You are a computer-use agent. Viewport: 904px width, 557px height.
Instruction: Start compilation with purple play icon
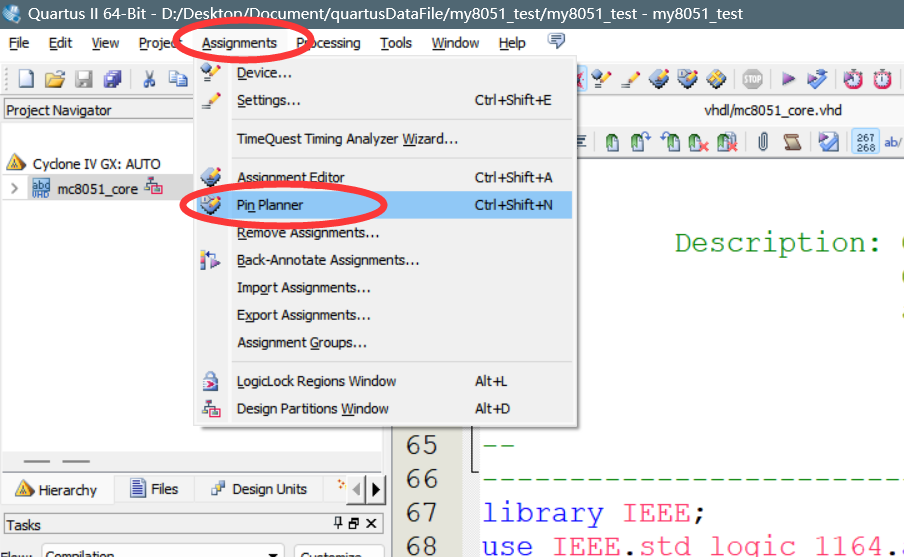click(788, 78)
